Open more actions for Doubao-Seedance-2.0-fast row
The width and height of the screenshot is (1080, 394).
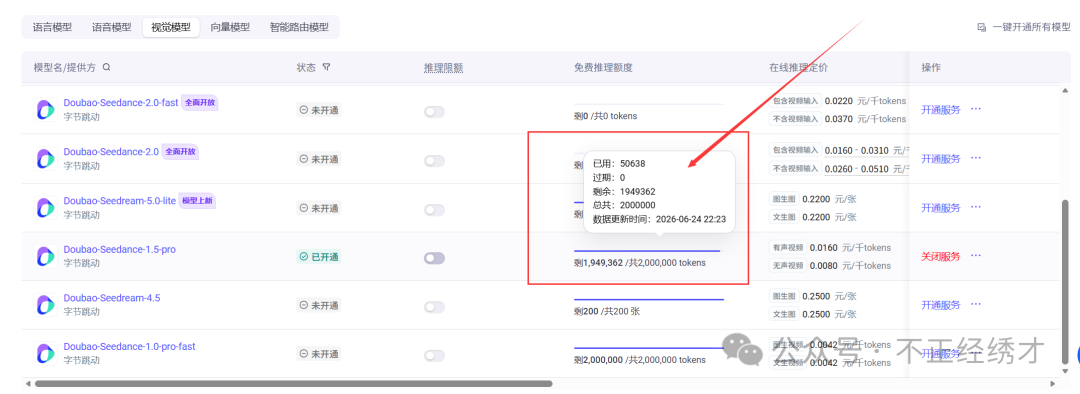(x=975, y=110)
